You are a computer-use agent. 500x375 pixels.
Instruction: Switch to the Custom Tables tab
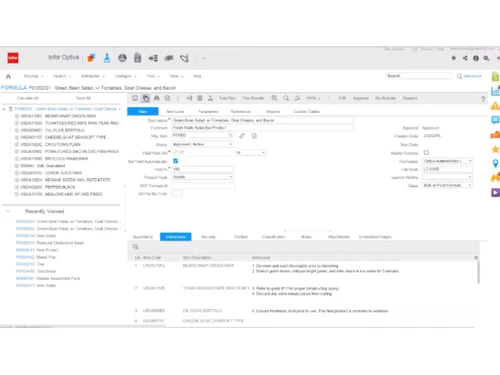307,112
